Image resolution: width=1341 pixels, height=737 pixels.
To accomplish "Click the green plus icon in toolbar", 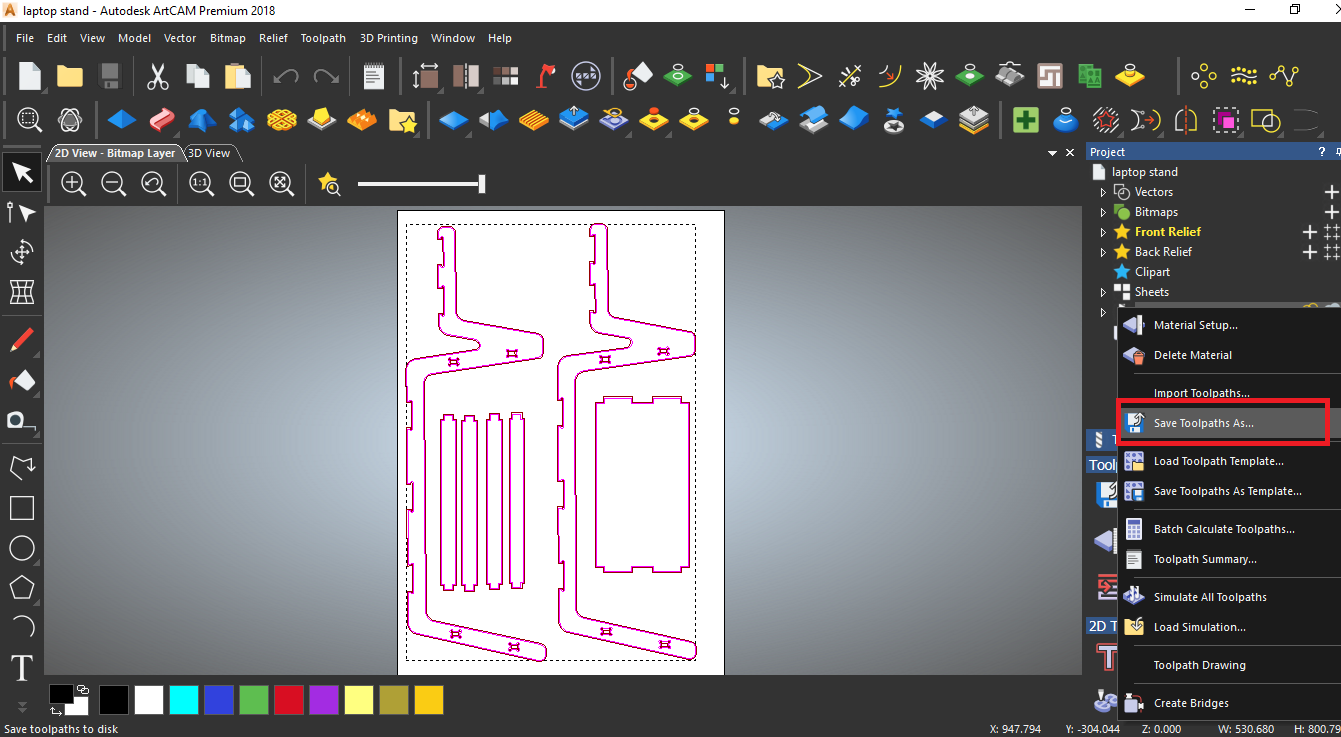I will 1025,121.
